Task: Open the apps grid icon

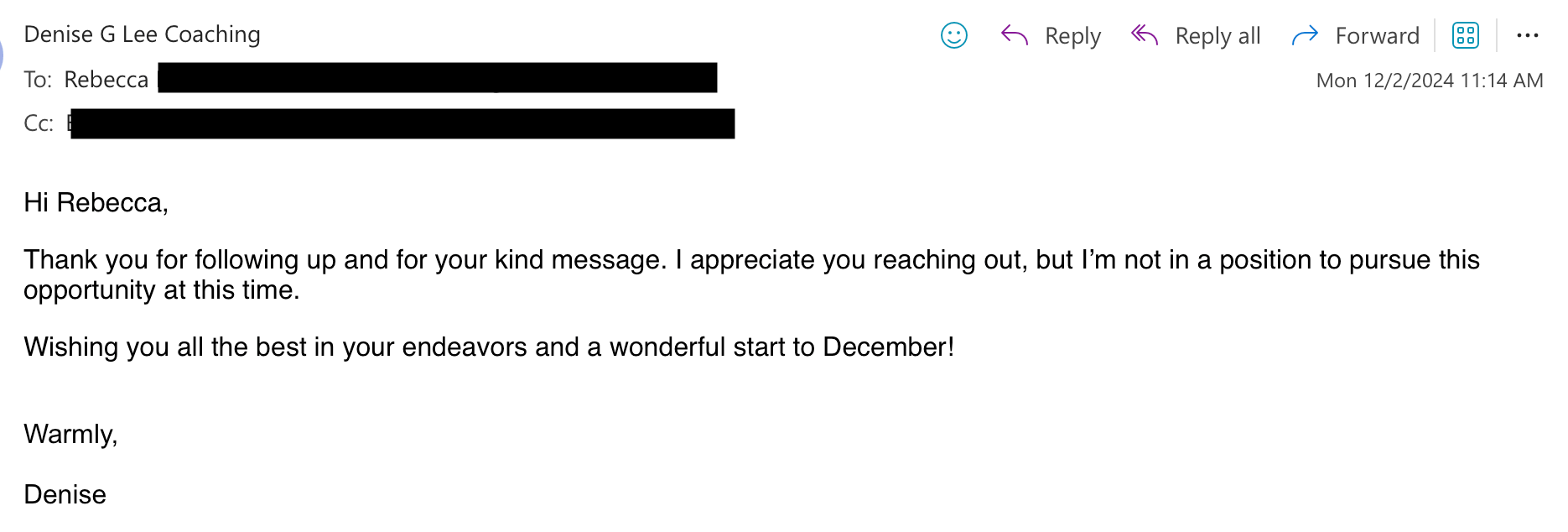Action: point(1466,35)
